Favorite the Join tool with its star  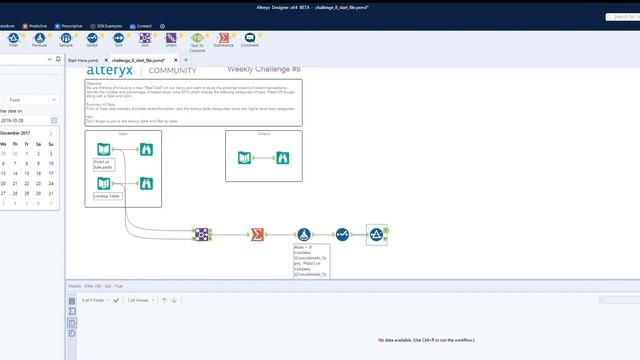tap(155, 36)
